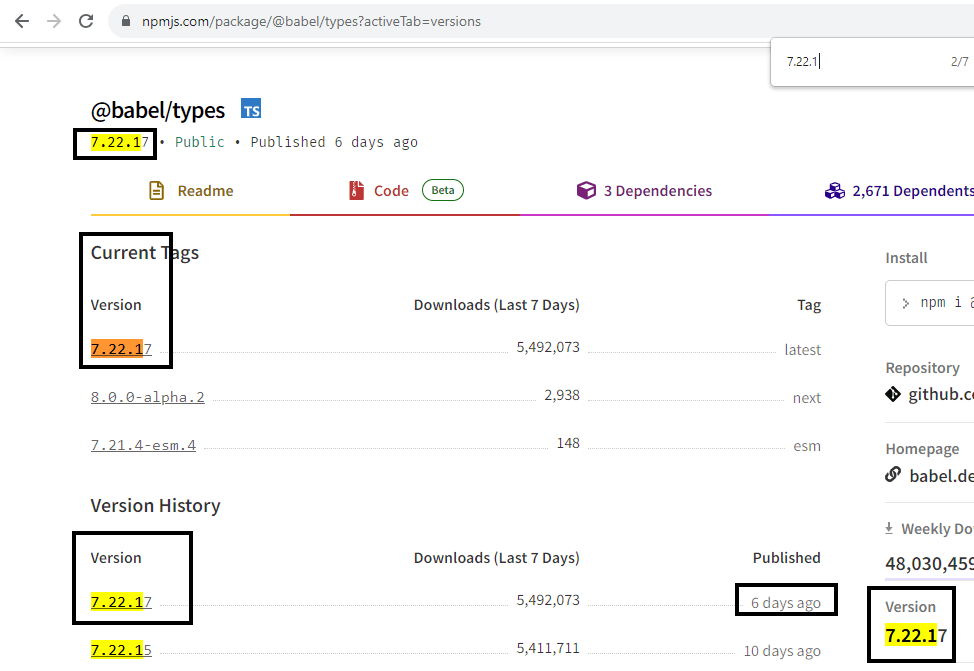Select the homepage chain-link icon
Screen dimensions: 974x671
point(893,475)
